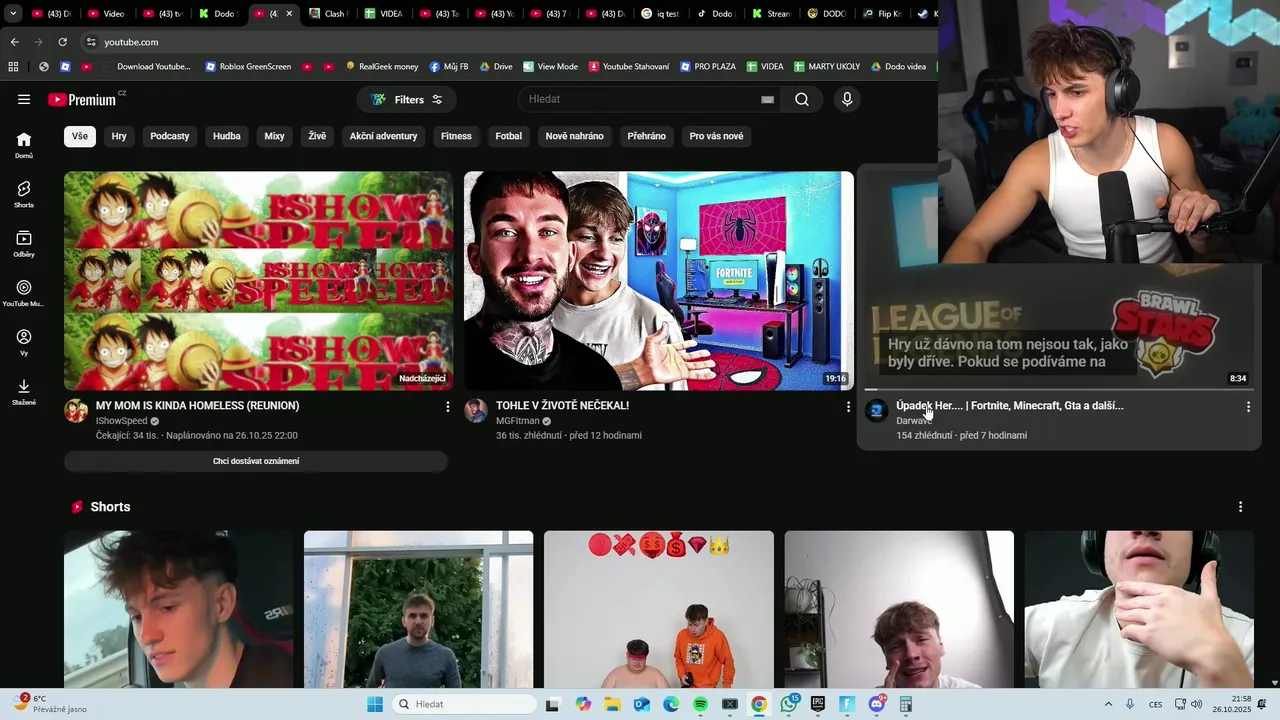Viewport: 1280px width, 720px height.
Task: Select the Fotbal filter chip
Action: [x=509, y=136]
